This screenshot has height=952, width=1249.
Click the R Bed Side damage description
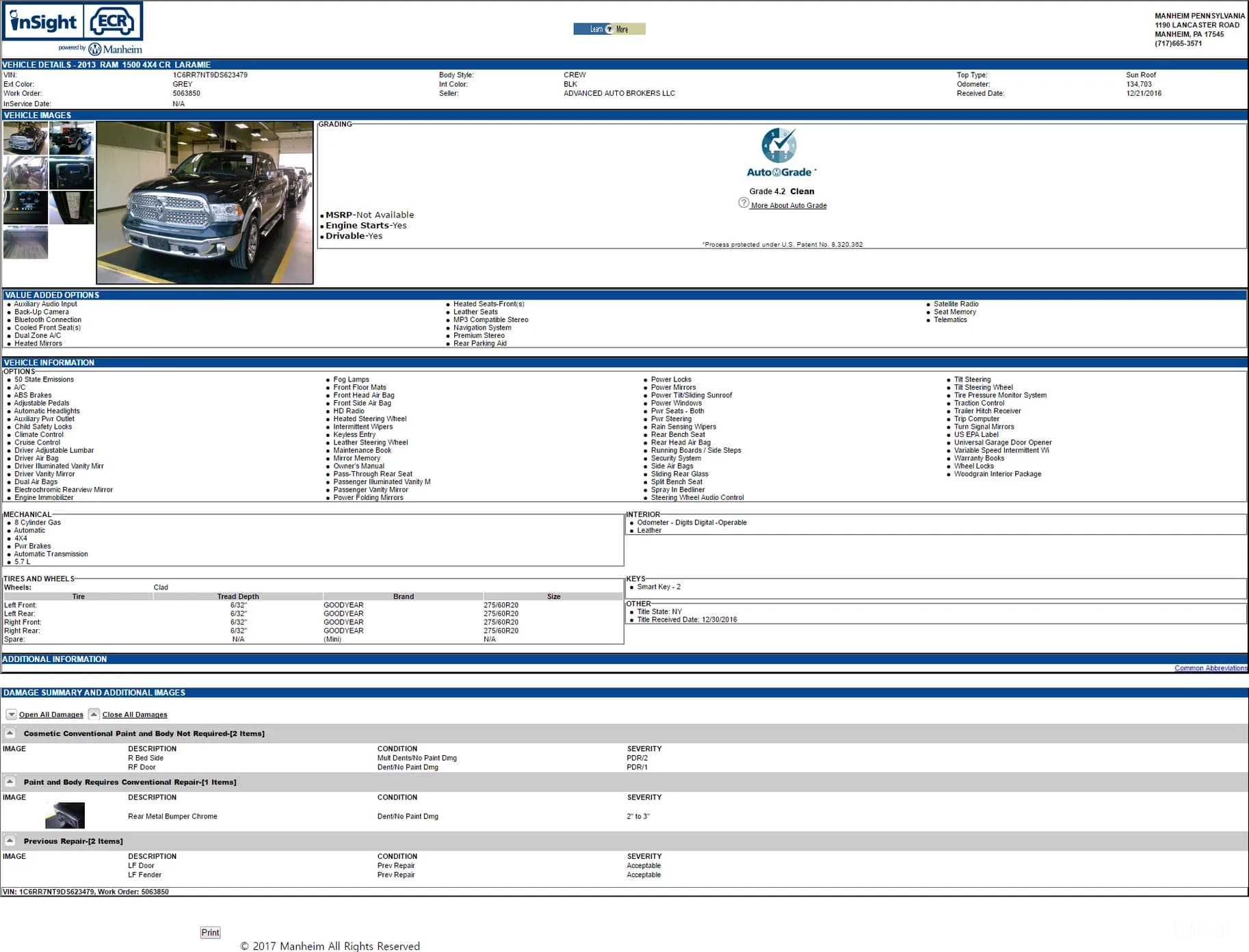click(146, 758)
